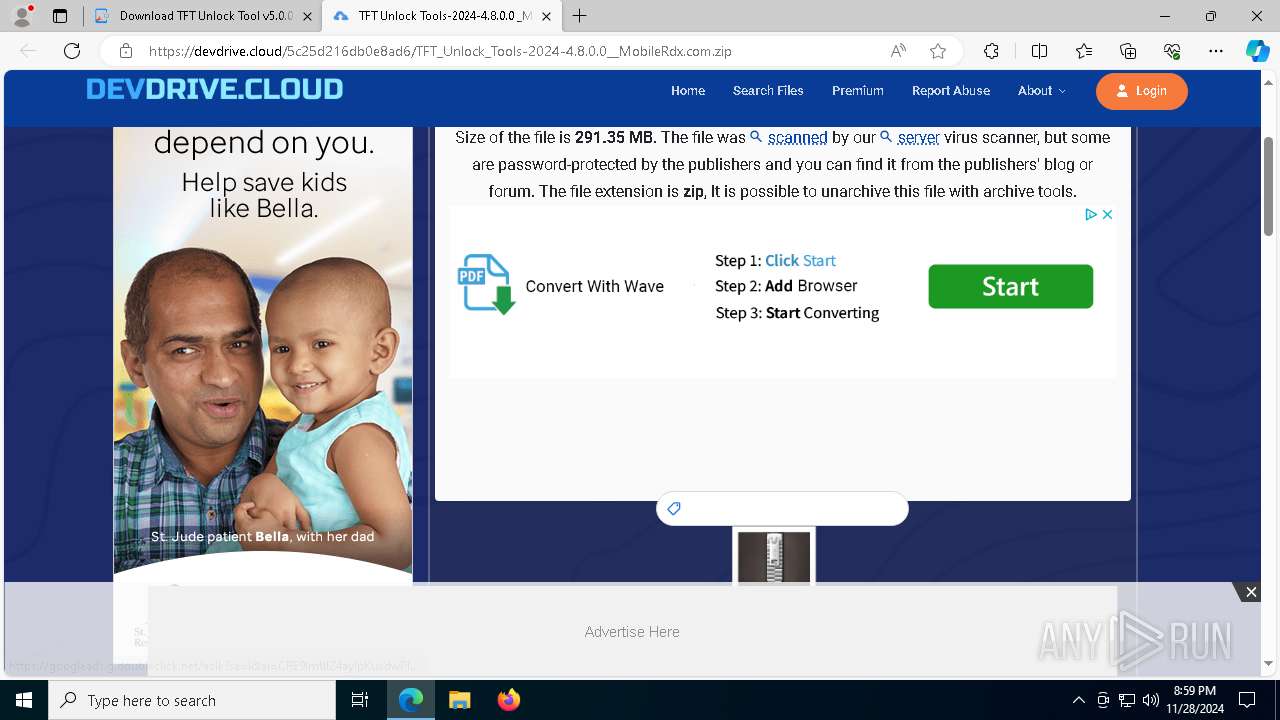
Task: Close the Download TFT Unlock Tool tab
Action: coord(307,16)
